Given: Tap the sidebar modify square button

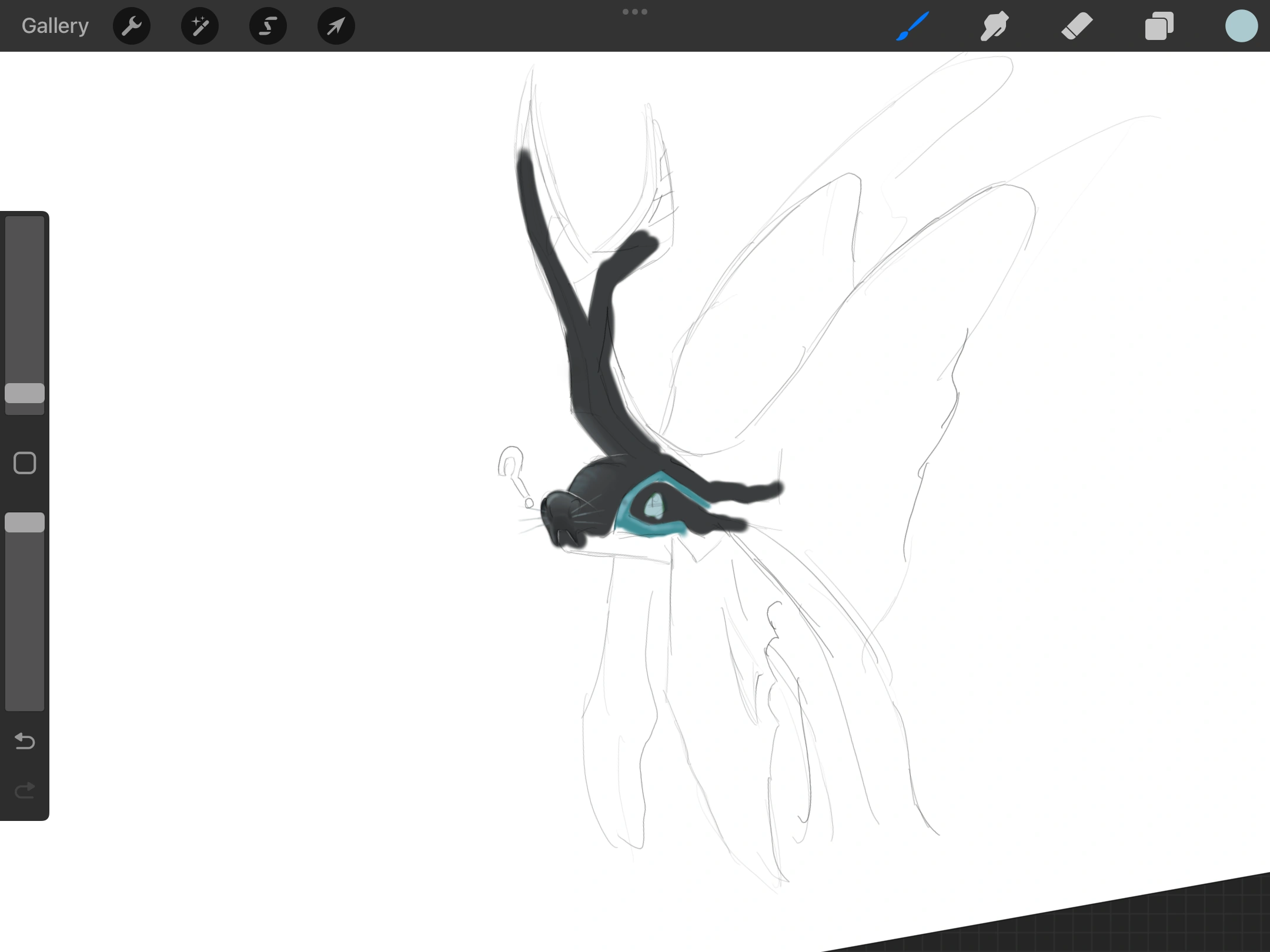Looking at the screenshot, I should point(24,463).
